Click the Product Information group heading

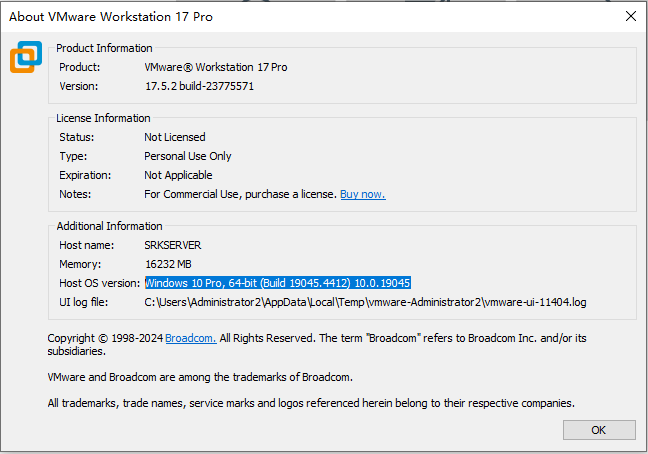point(104,48)
